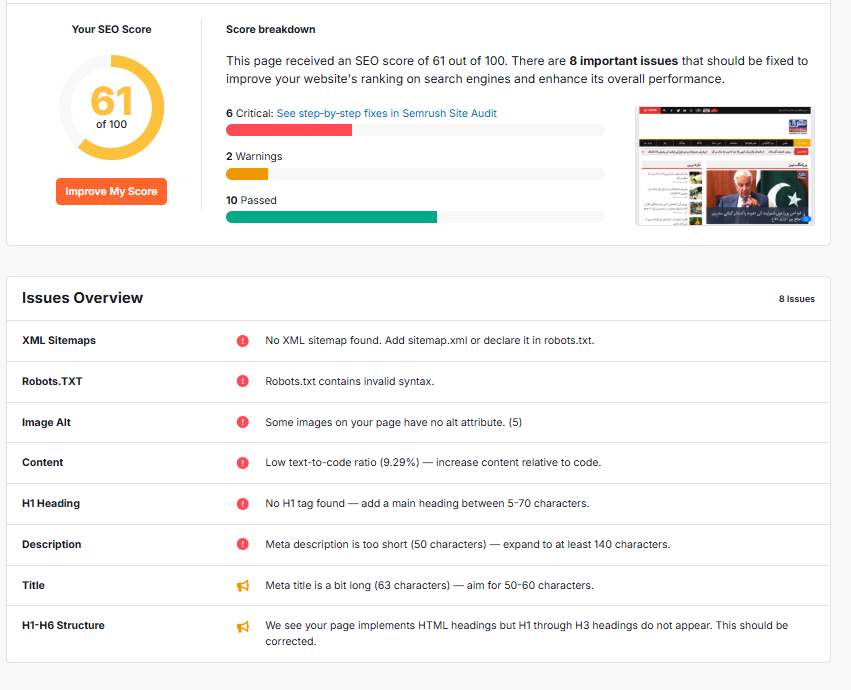Viewport: 851px width, 690px height.
Task: Click the Description critical error icon
Action: [242, 544]
